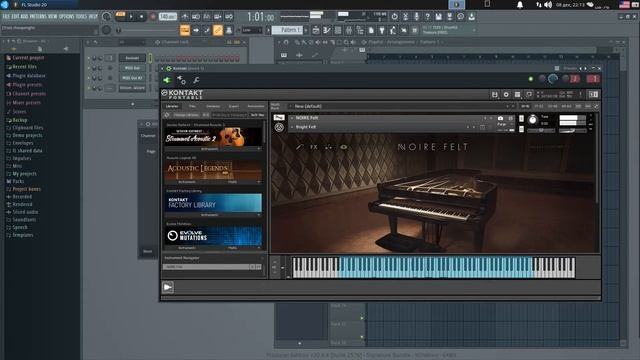Open the PATTERNS menu
This screenshot has height=360, width=640.
tap(38, 17)
